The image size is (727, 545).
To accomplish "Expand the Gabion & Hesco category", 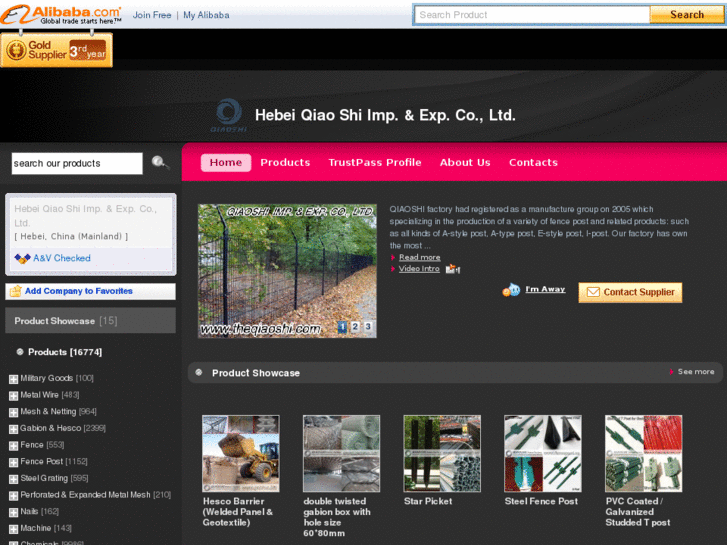I will (13, 429).
